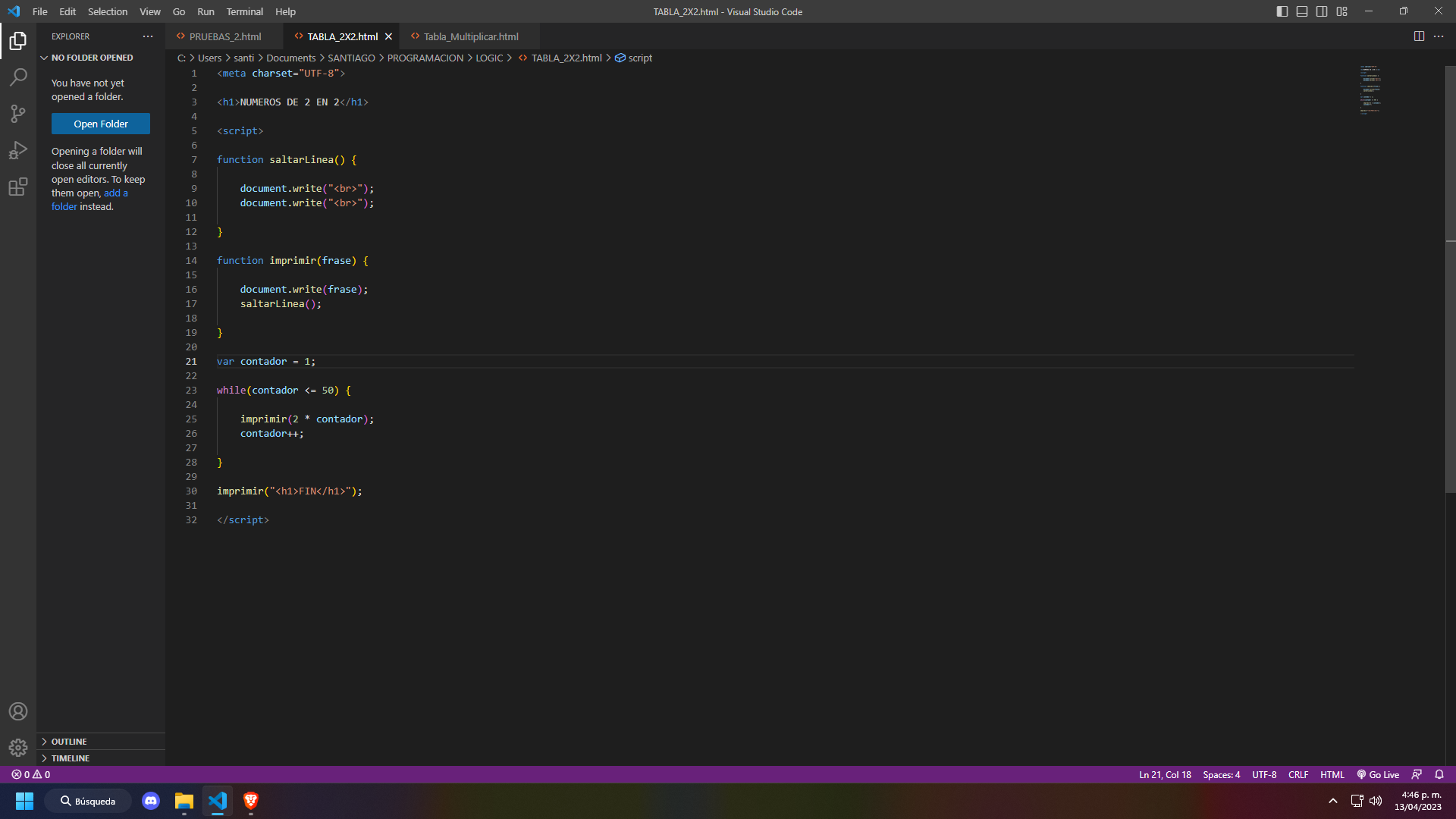Click line number 23 in the gutter
The height and width of the screenshot is (819, 1456).
click(x=191, y=390)
